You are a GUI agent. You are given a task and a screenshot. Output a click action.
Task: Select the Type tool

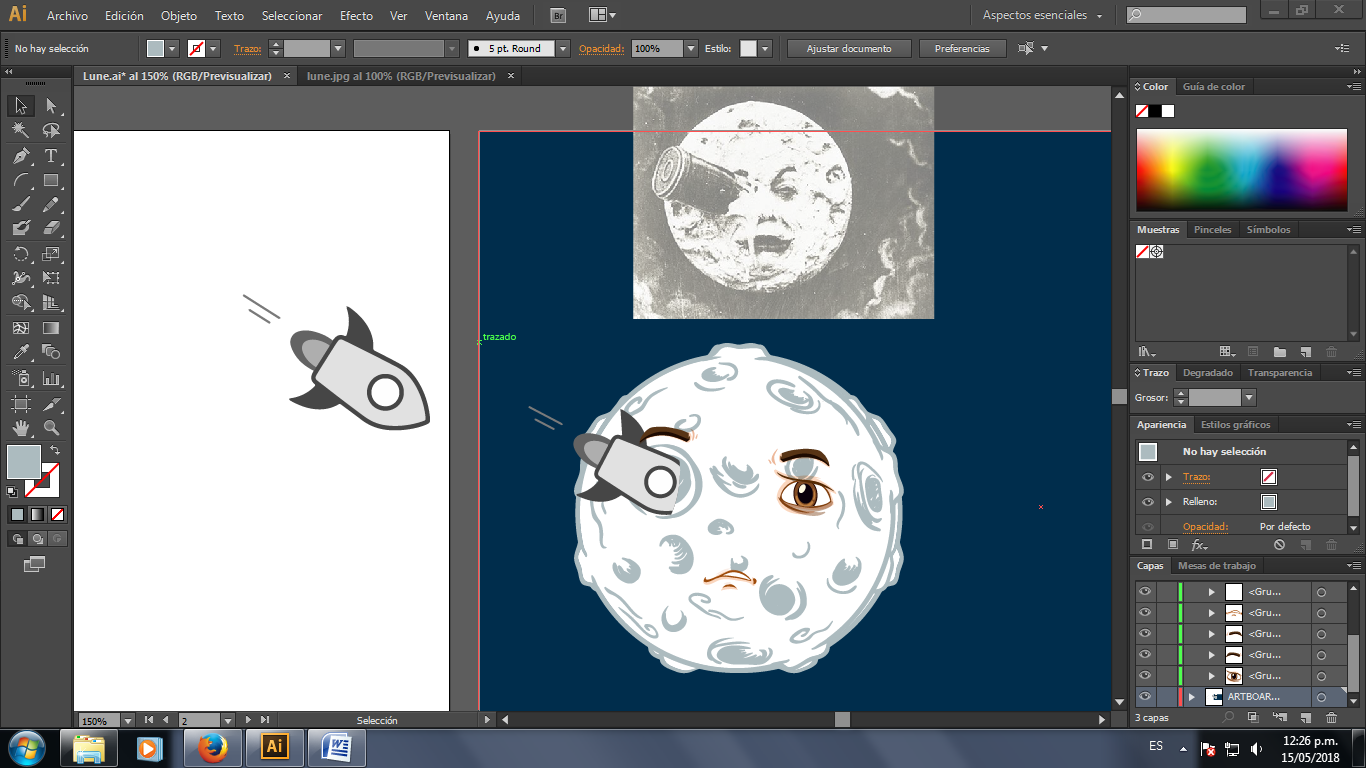(x=51, y=156)
